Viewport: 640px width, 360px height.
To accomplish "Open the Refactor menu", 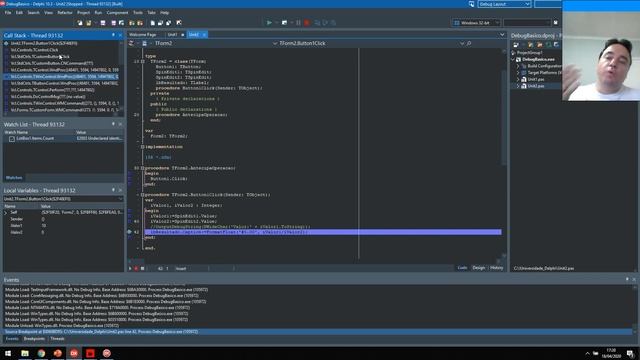I will pyautogui.click(x=65, y=13).
